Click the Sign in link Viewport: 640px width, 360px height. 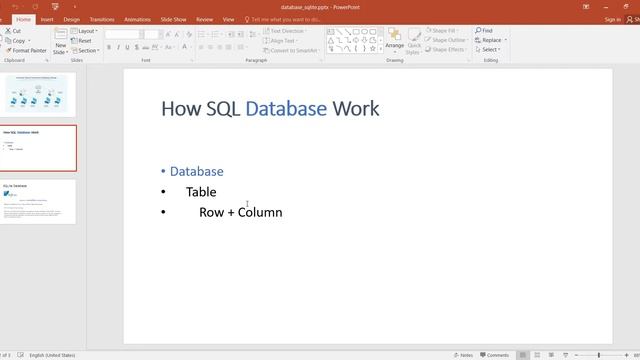[x=613, y=20]
